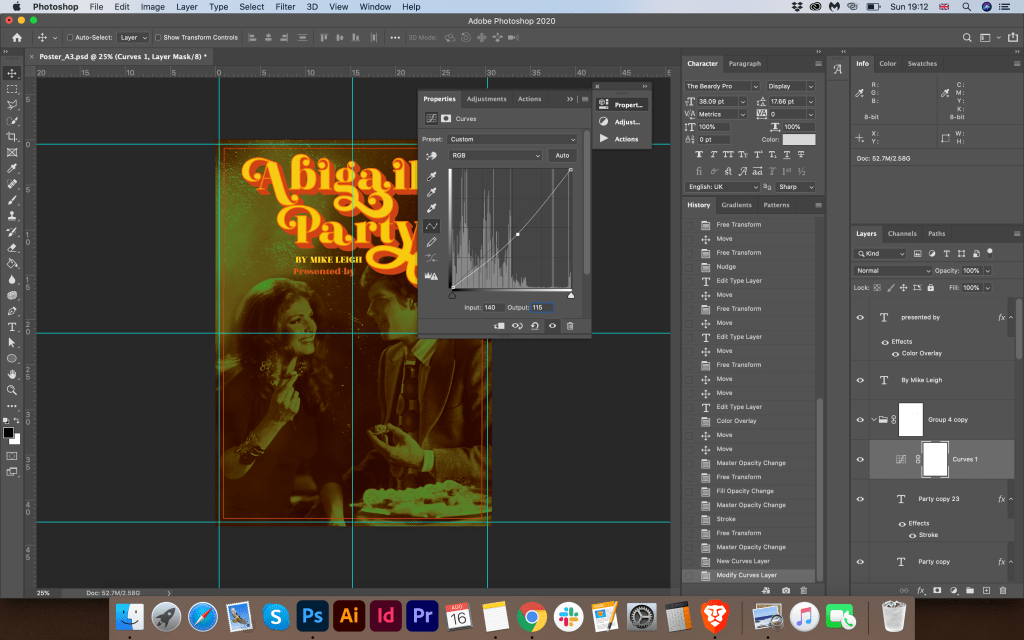
Task: Toggle visibility of the Group 4 copy folder
Action: (x=860, y=419)
